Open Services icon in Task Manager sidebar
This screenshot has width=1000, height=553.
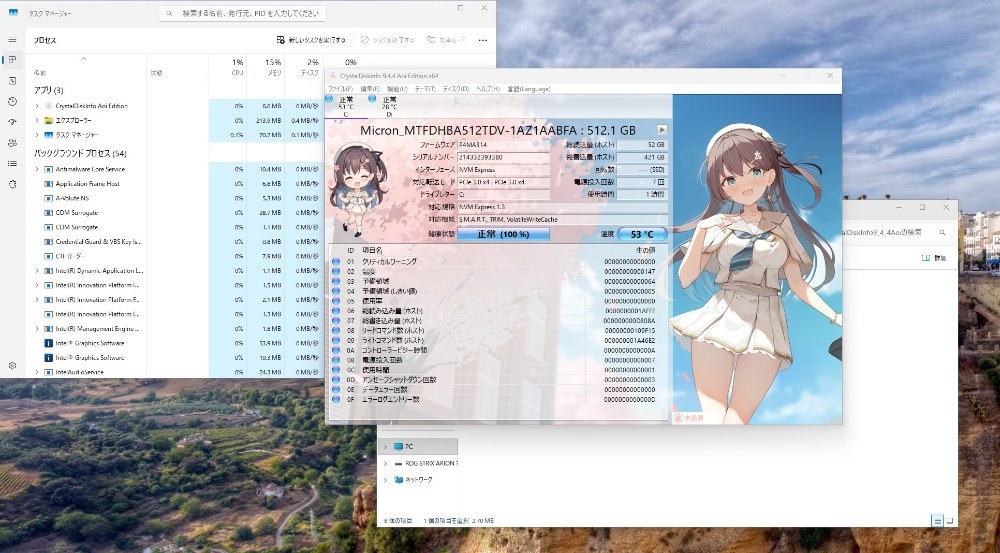12,184
